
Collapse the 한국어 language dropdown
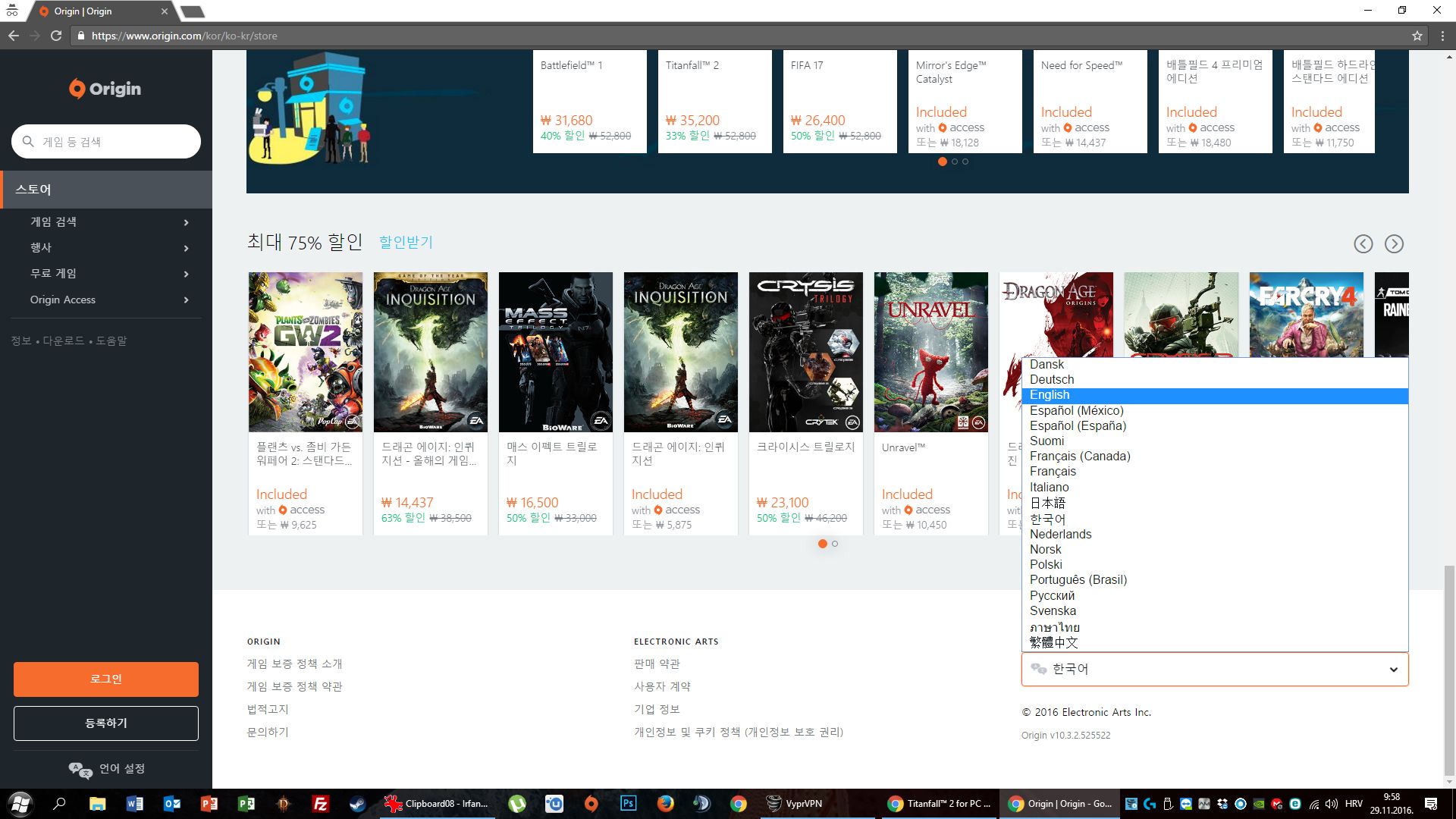click(1215, 669)
